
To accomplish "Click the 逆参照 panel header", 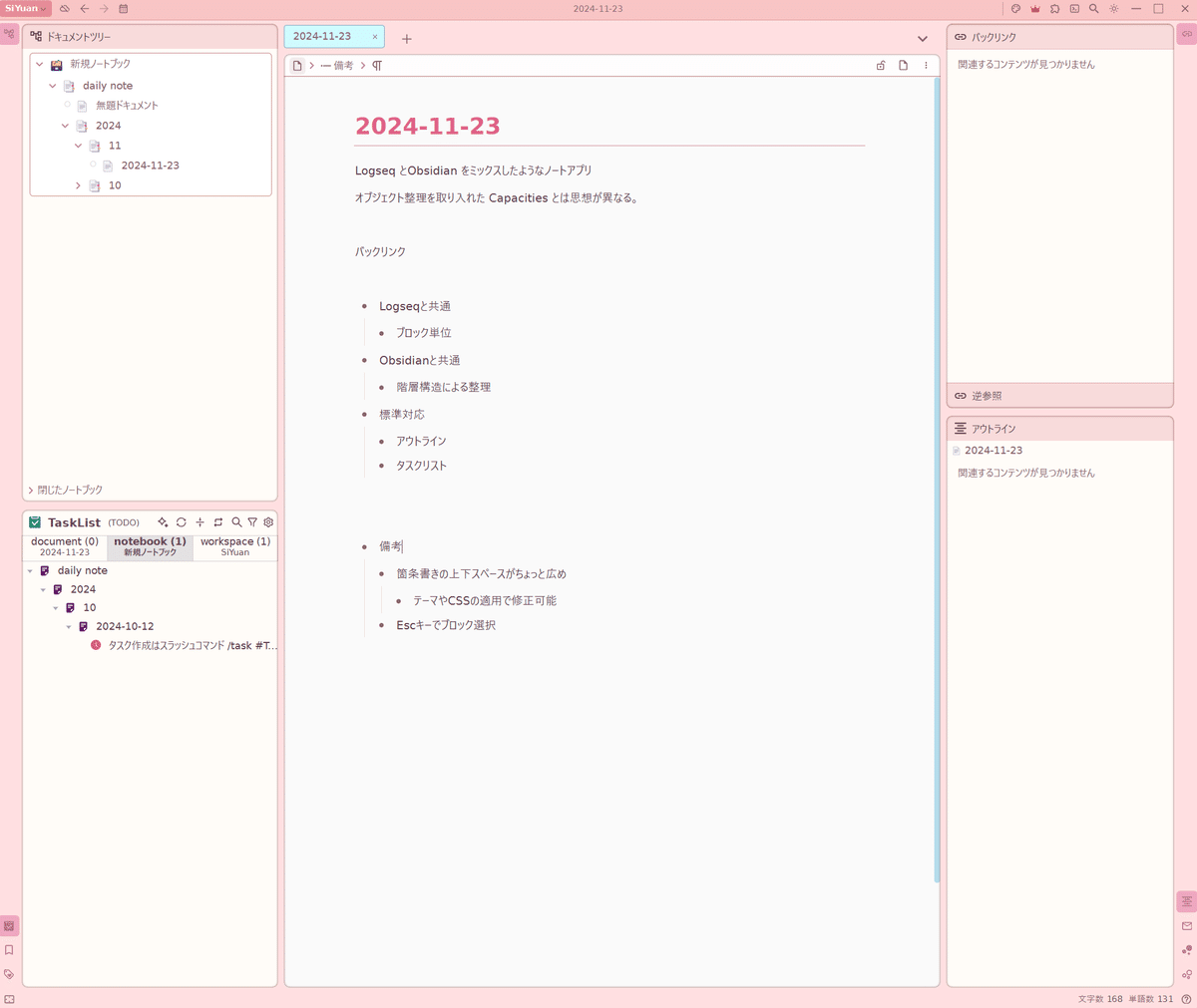I will pyautogui.click(x=1059, y=396).
